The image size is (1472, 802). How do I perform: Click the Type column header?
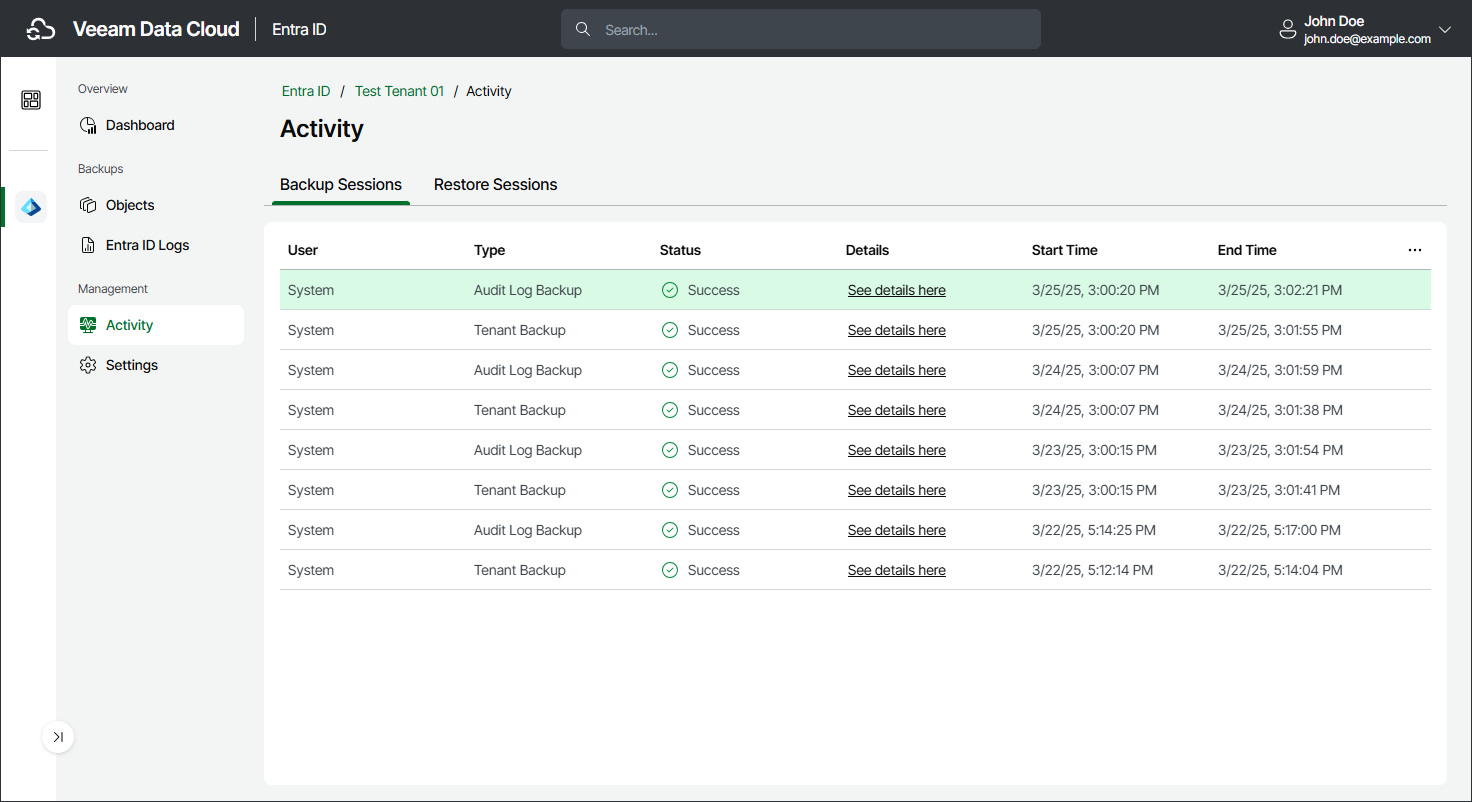click(489, 250)
